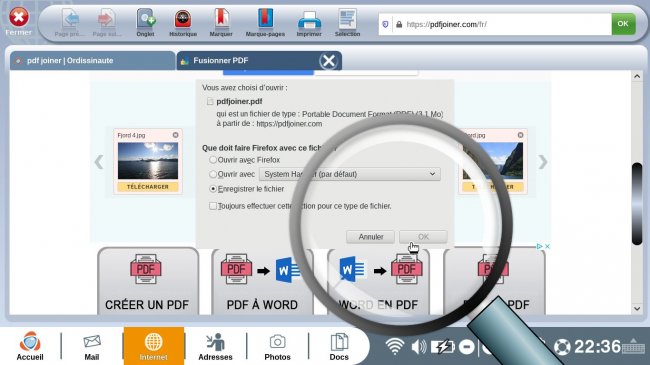Select the Ouvrir avec Firefox radio button
The height and width of the screenshot is (365, 650).
(x=213, y=160)
